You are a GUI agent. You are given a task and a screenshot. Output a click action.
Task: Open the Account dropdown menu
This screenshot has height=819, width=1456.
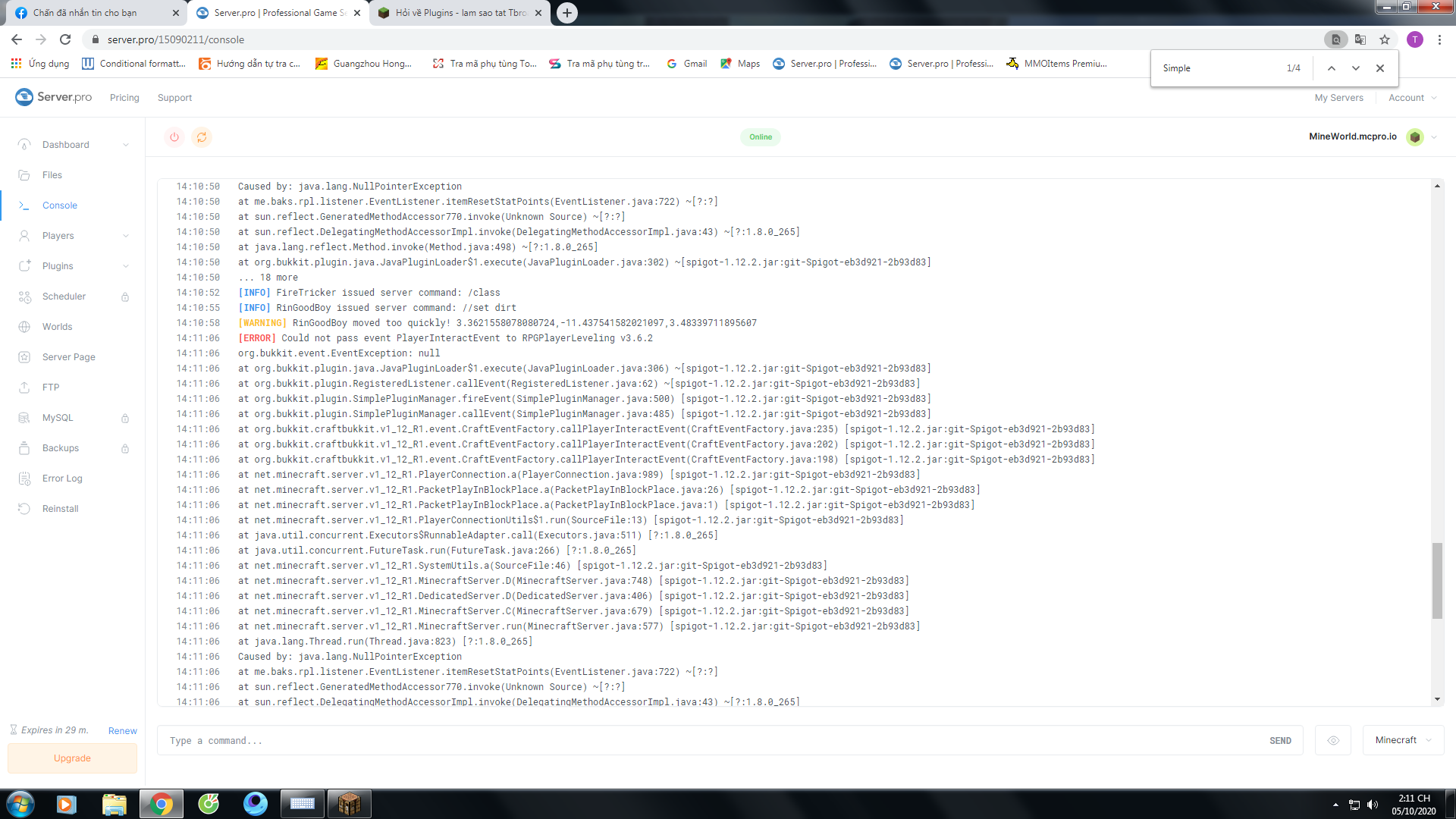coord(1412,98)
